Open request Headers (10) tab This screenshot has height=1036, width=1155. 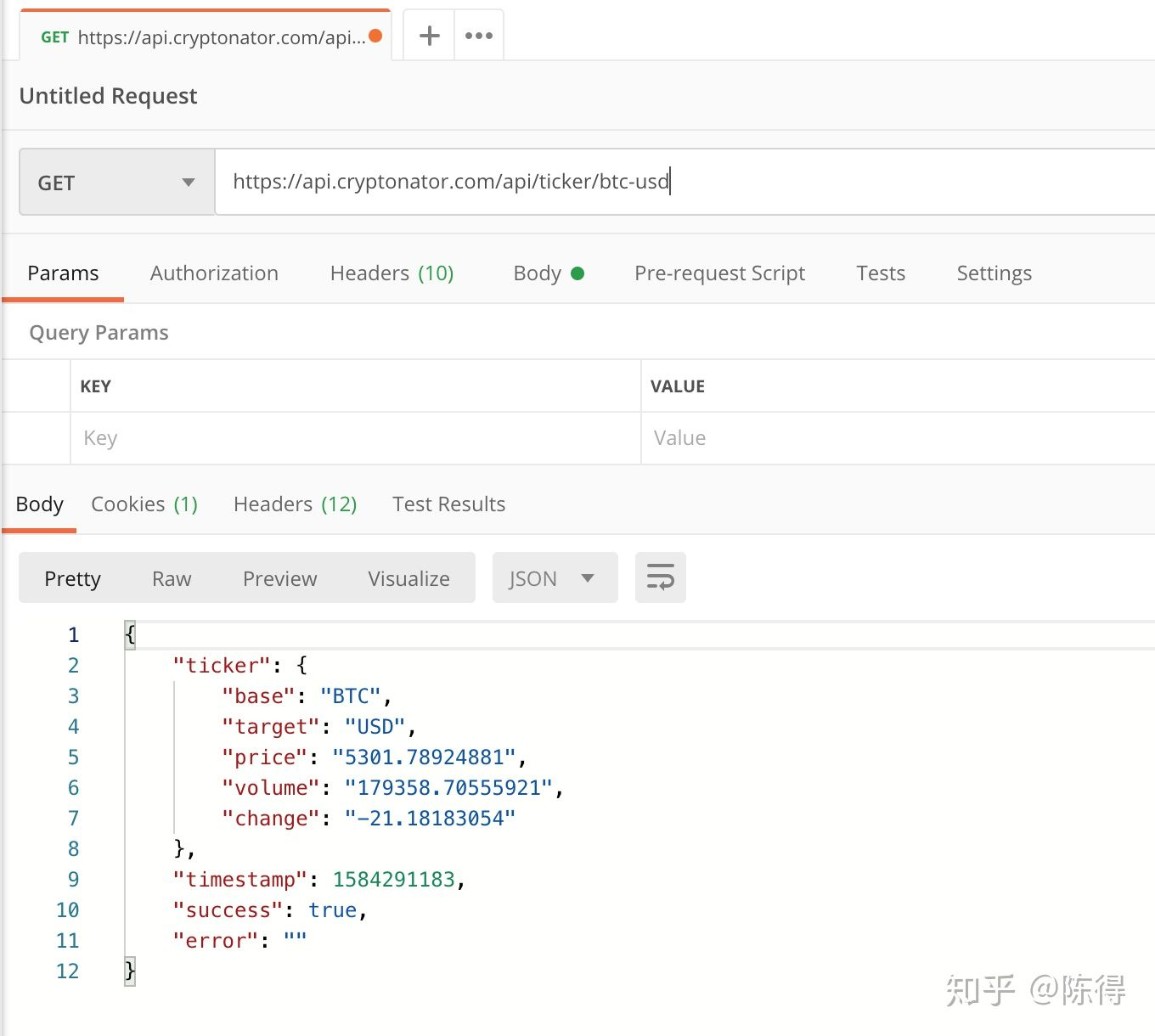[392, 273]
